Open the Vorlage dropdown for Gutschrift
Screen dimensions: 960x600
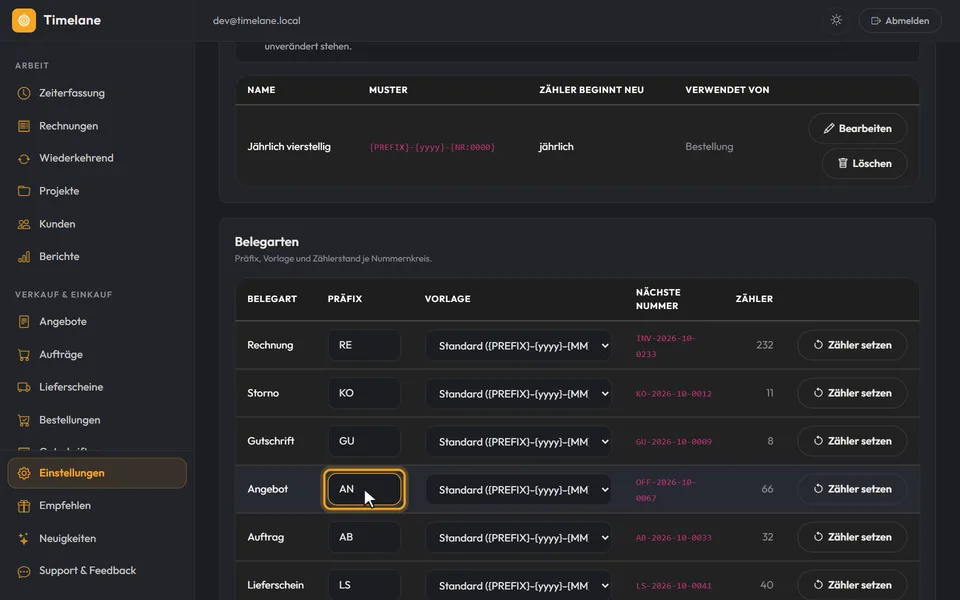tap(518, 441)
